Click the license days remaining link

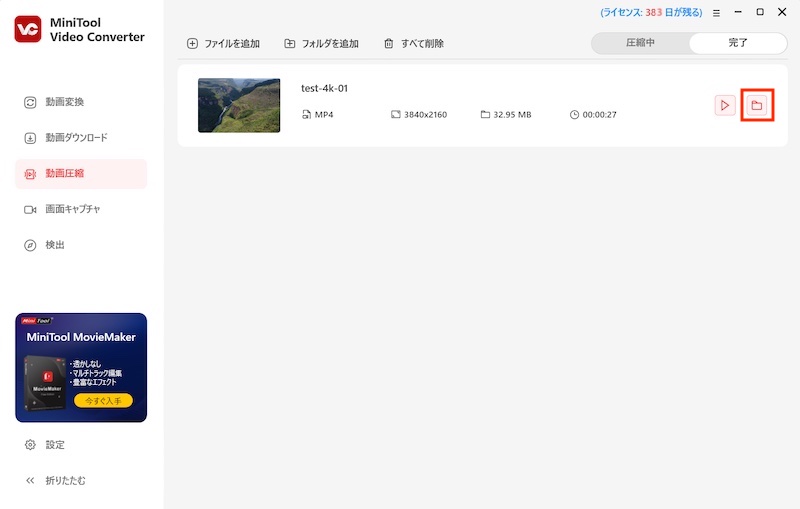click(x=652, y=13)
